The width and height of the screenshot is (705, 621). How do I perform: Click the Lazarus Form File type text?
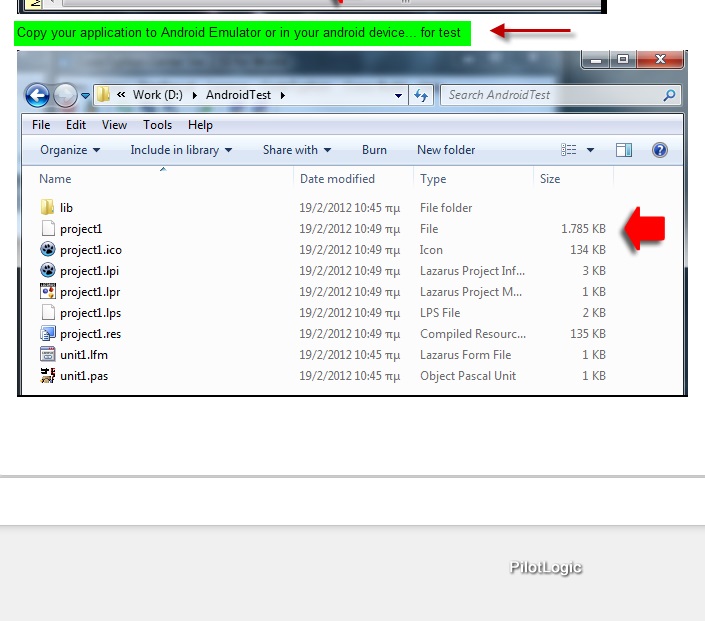tap(465, 355)
